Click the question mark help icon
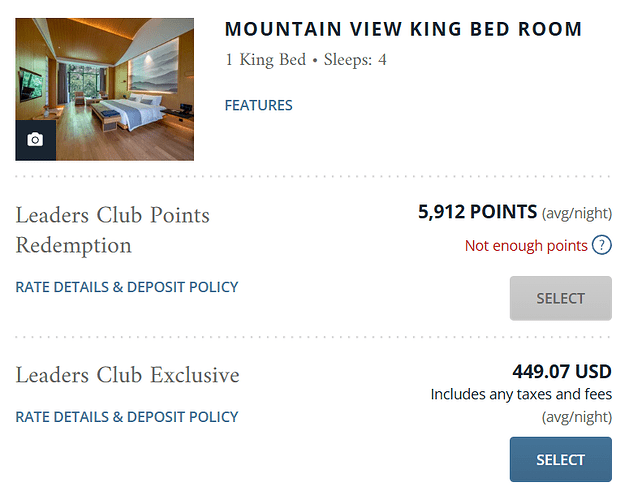629x500 pixels. coord(601,245)
